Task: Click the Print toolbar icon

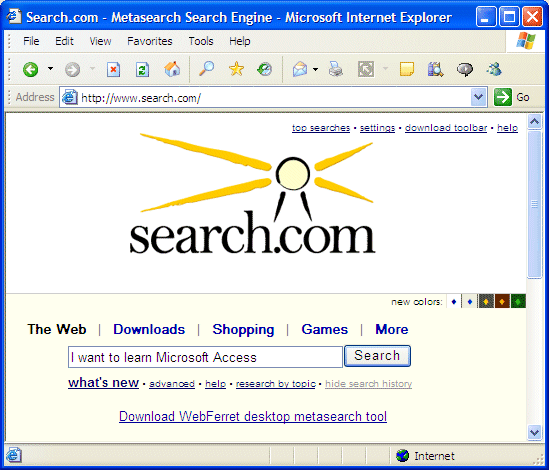Action: click(x=336, y=69)
